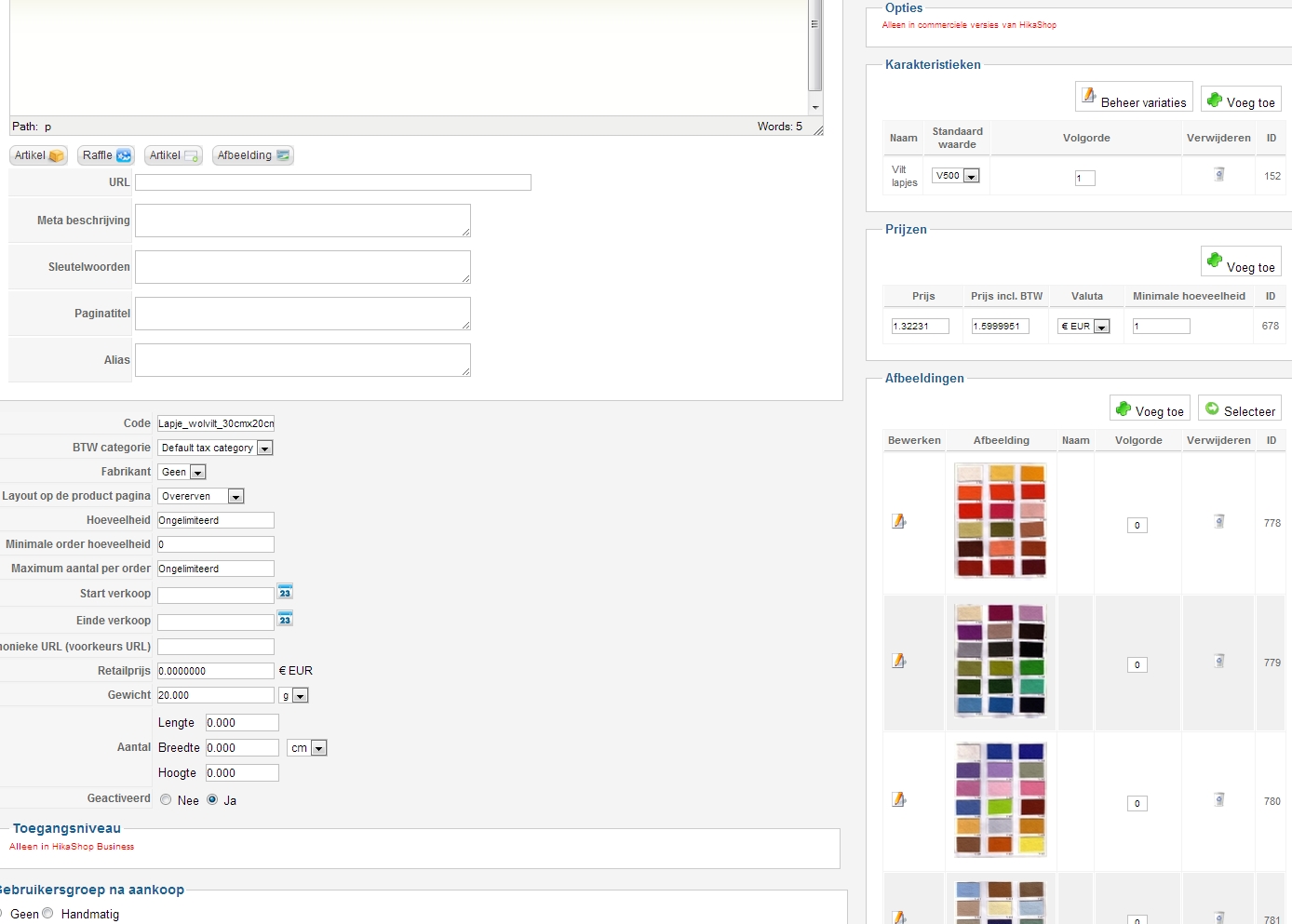Delete the Vilt lapjes characteristic row
This screenshot has width=1292, height=924.
pos(1218,175)
